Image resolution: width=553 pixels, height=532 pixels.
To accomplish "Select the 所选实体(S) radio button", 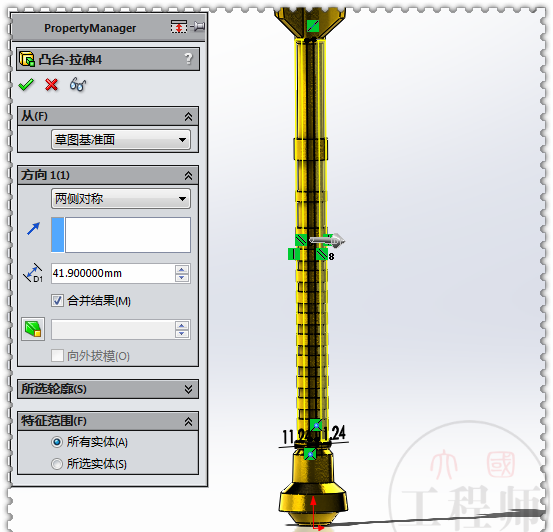I will pos(56,464).
